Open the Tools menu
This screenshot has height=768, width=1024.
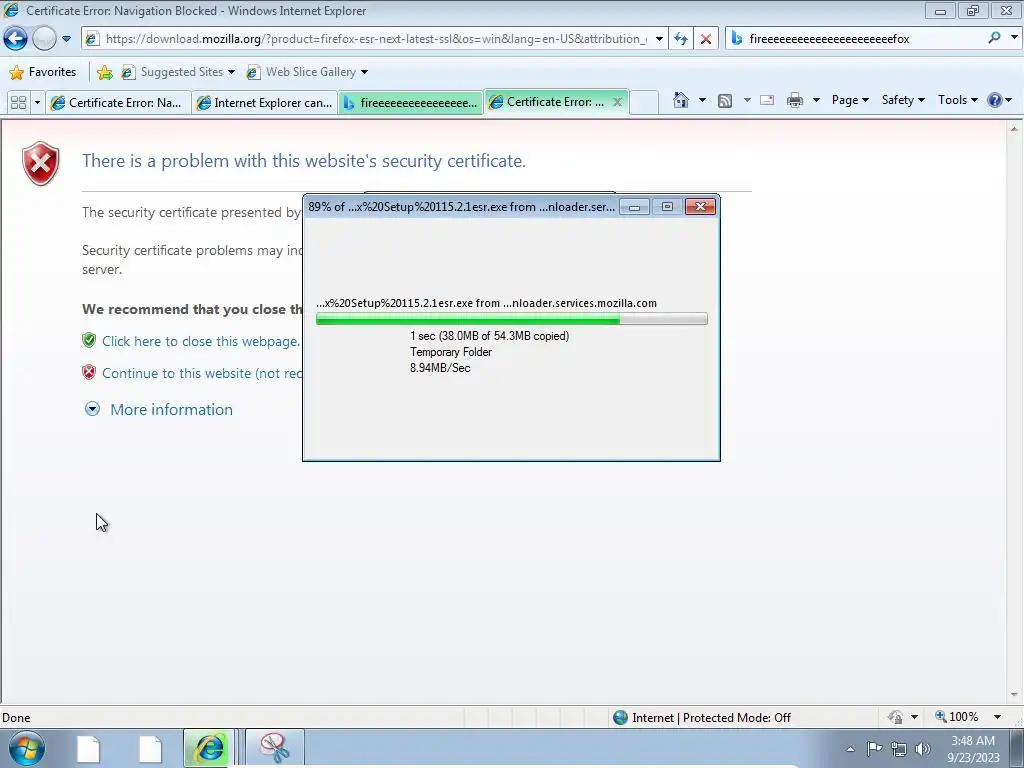pos(957,100)
